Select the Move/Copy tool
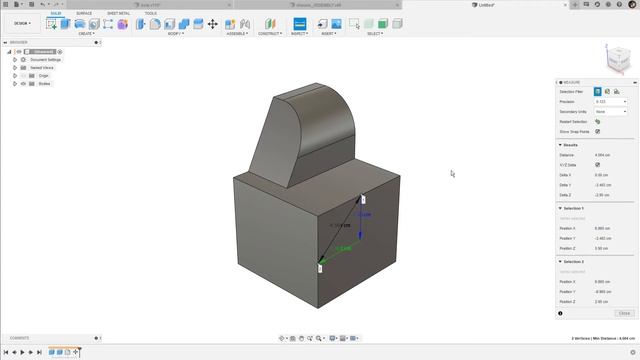Screen dimensions: 640x360 pyautogui.click(x=213, y=24)
